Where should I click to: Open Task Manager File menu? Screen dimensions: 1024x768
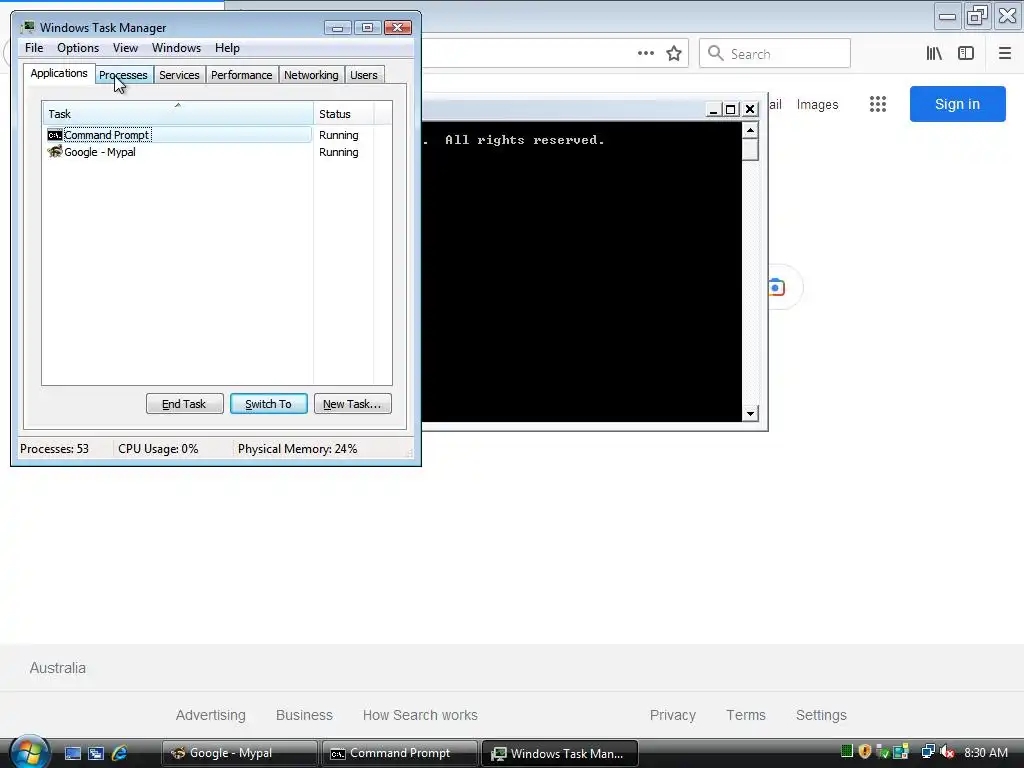(34, 48)
